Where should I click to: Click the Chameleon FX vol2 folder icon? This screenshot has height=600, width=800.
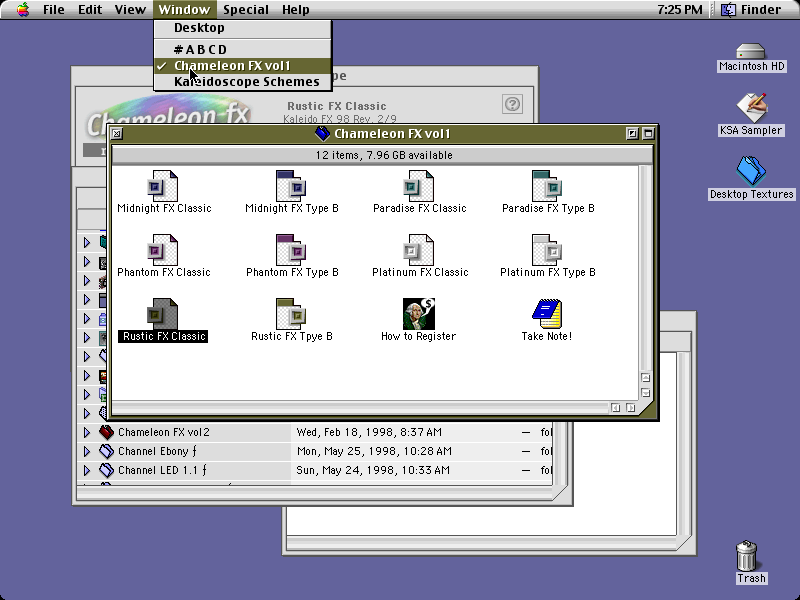(106, 432)
